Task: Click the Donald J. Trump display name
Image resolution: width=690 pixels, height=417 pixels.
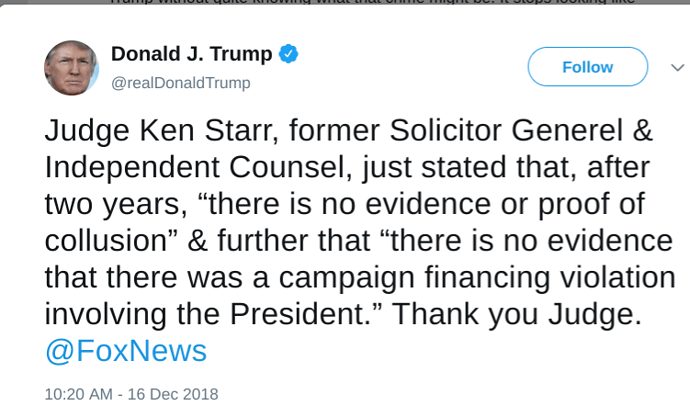Action: [190, 54]
